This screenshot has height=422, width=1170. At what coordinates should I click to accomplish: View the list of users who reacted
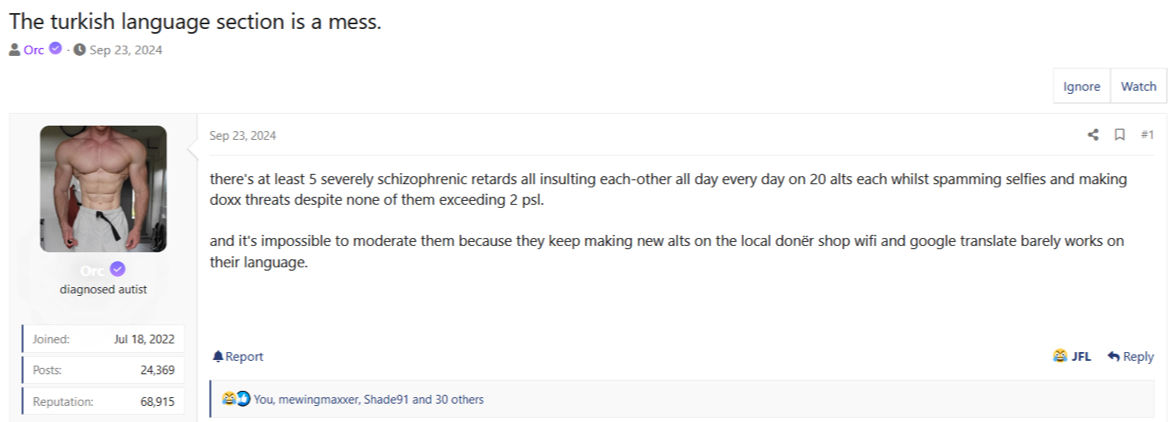368,400
